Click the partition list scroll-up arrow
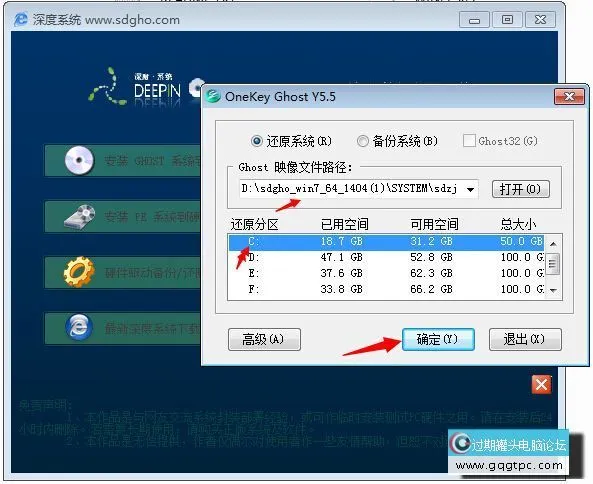The height and width of the screenshot is (484, 593). 553,244
